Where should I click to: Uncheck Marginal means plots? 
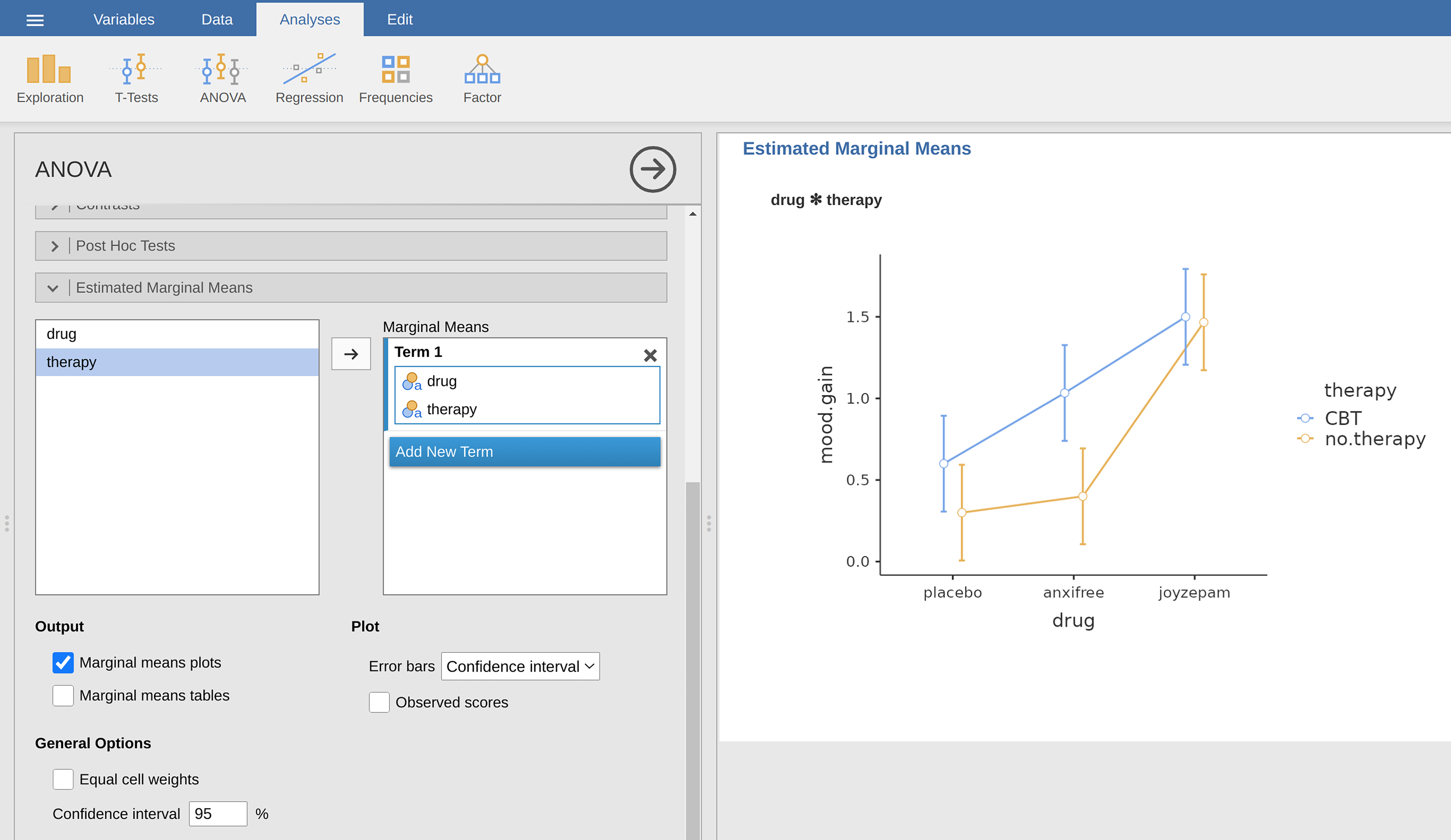[x=63, y=663]
